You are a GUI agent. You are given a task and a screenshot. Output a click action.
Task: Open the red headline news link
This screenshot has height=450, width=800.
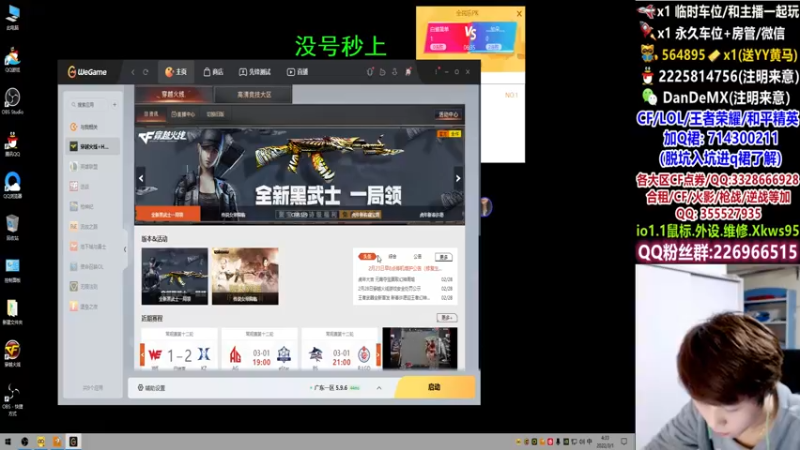coord(404,268)
